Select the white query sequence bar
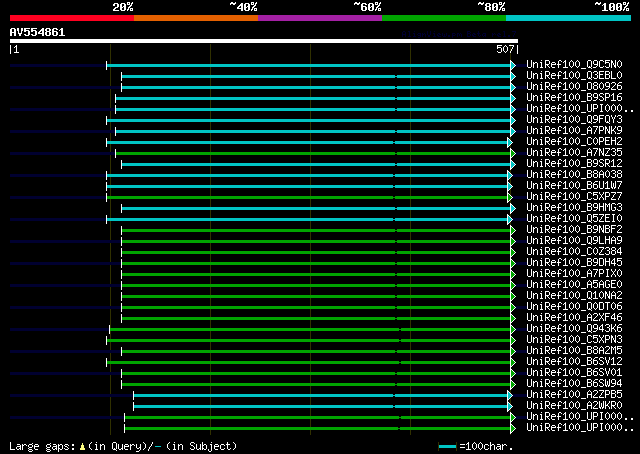 [264, 41]
